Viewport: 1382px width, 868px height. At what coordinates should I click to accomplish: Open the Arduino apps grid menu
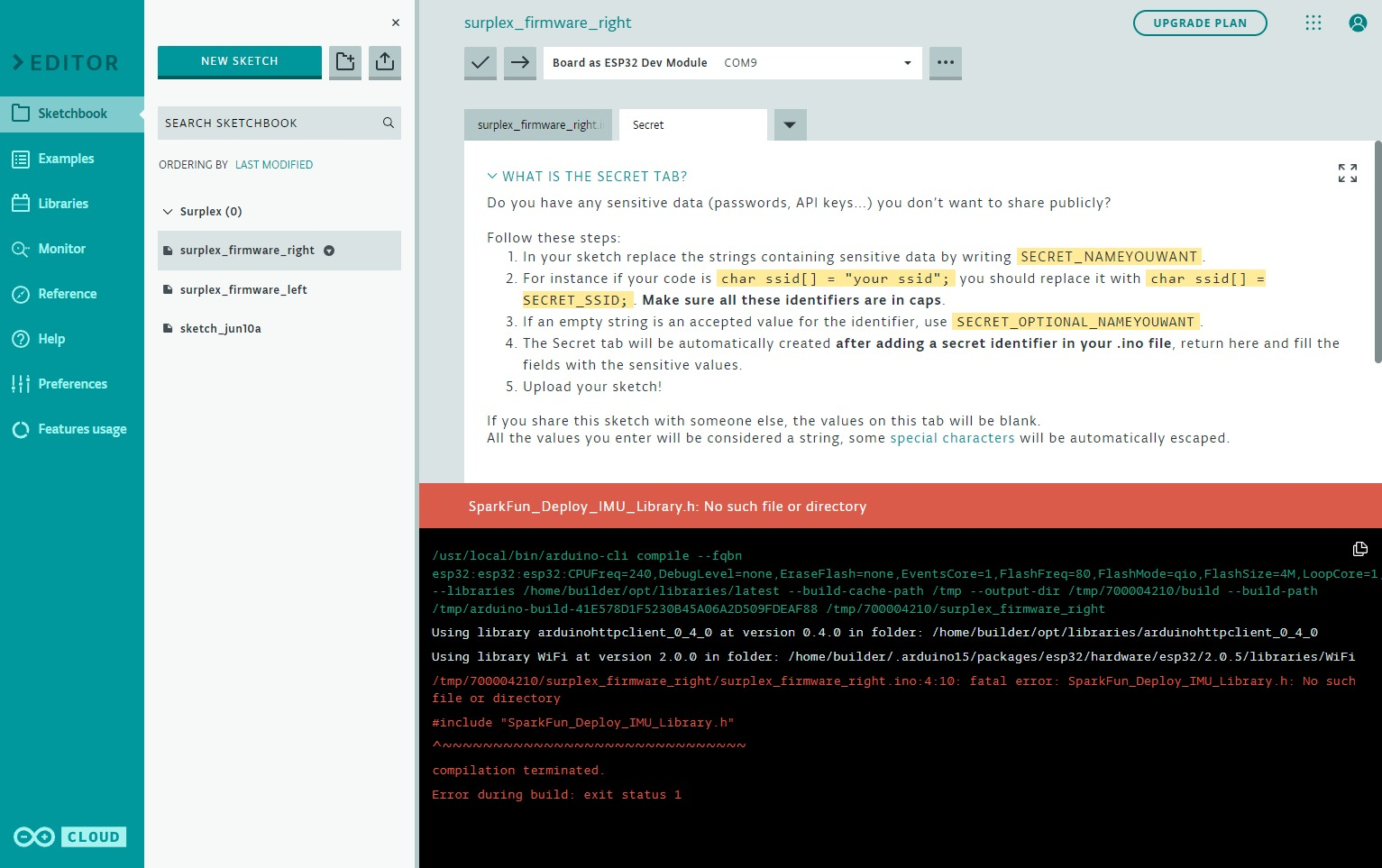[x=1313, y=23]
